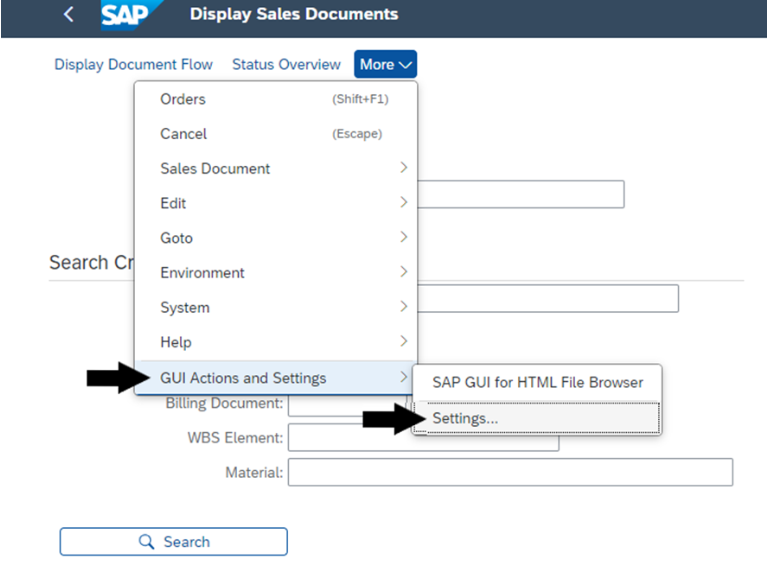Open Display Document Flow
The width and height of the screenshot is (768, 579).
point(133,65)
